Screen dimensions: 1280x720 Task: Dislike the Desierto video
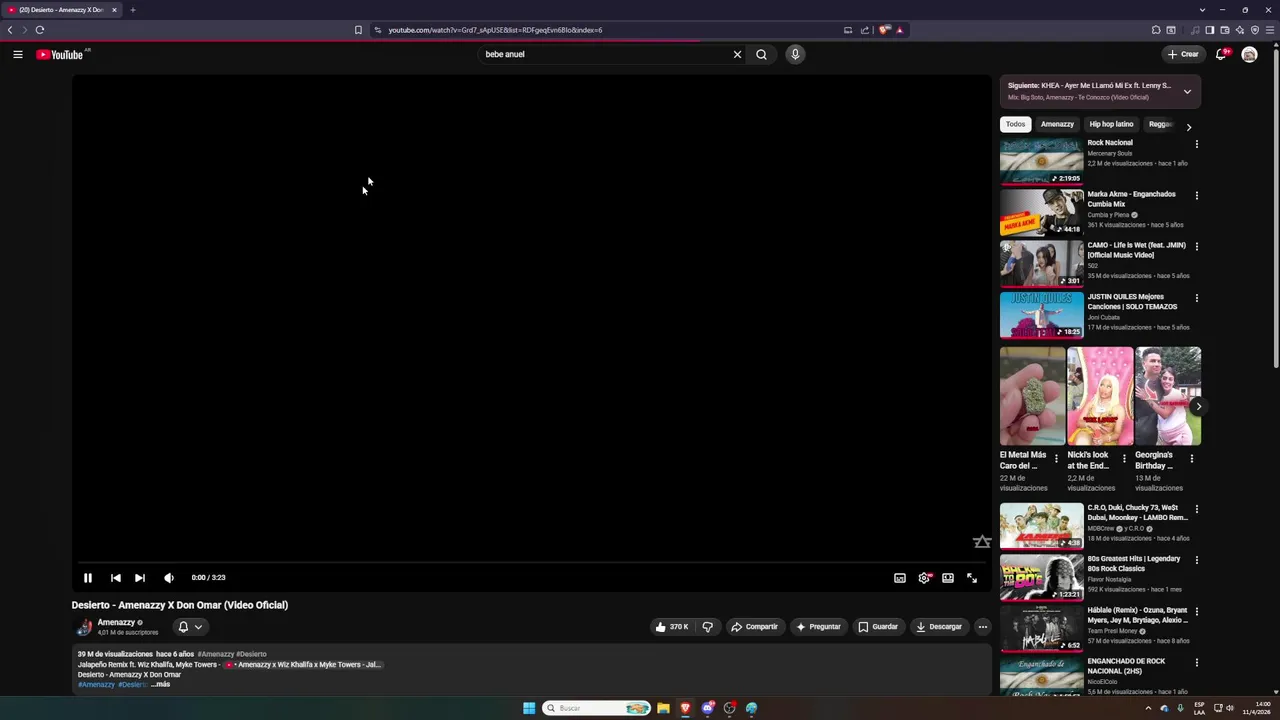point(707,627)
